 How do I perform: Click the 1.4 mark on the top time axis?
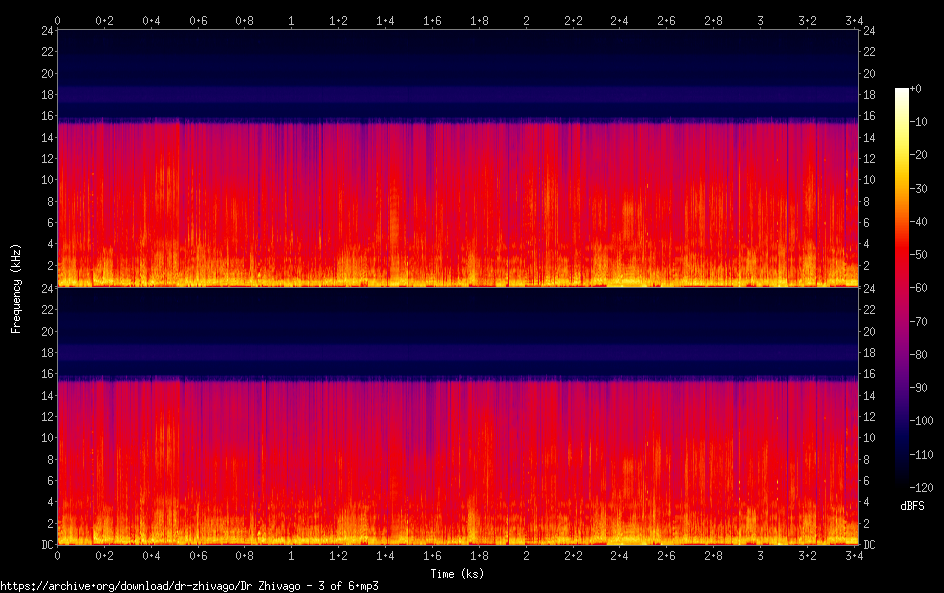(385, 20)
